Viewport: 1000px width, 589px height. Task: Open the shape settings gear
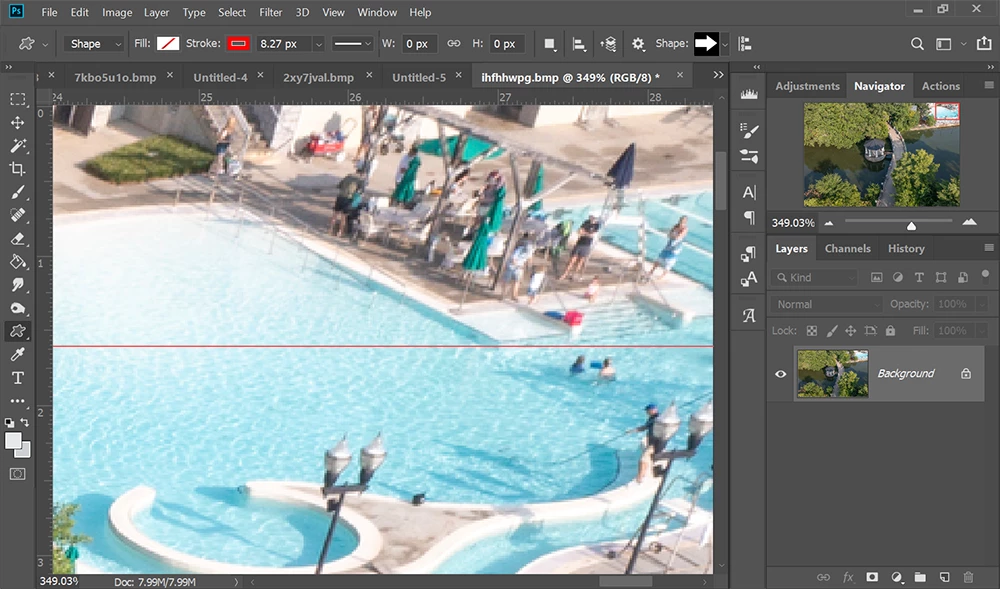tap(638, 44)
